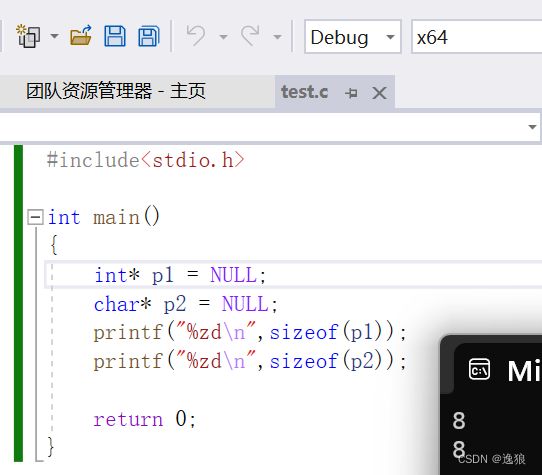Click the 'return 0;' line

pyautogui.click(x=144, y=419)
